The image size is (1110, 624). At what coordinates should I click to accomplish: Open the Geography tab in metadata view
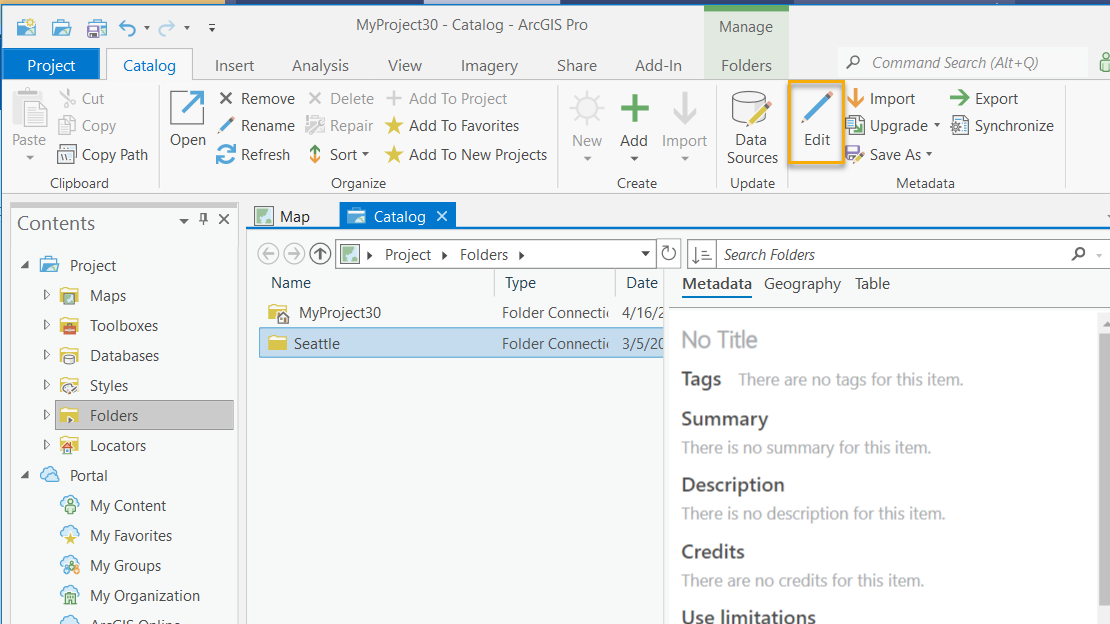tap(801, 283)
